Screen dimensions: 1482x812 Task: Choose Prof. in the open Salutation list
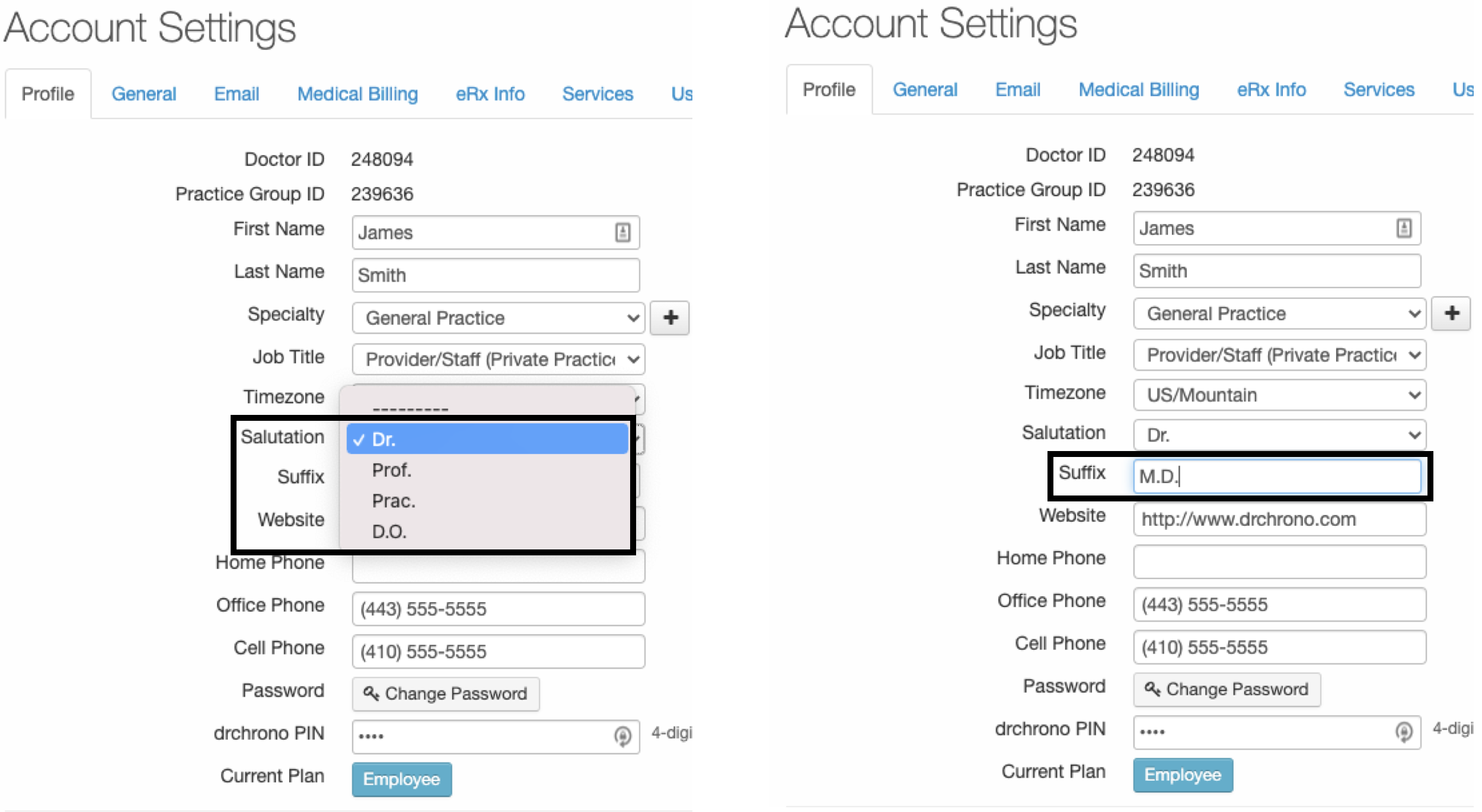487,470
